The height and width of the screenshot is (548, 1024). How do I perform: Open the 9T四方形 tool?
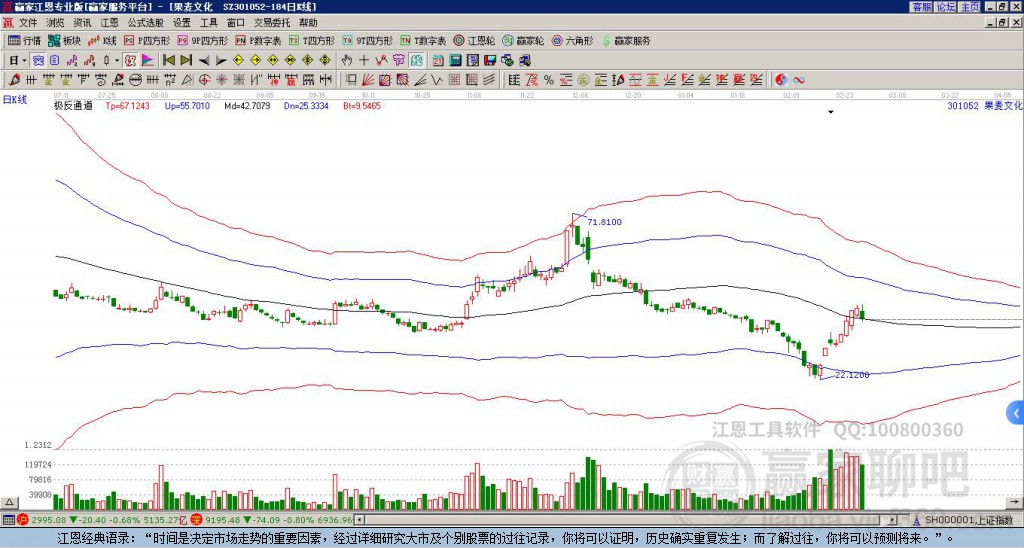[368, 40]
